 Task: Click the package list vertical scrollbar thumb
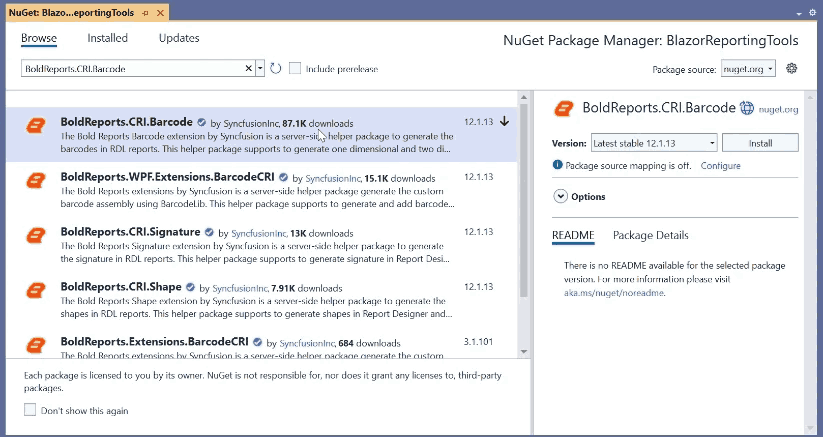pos(523,199)
